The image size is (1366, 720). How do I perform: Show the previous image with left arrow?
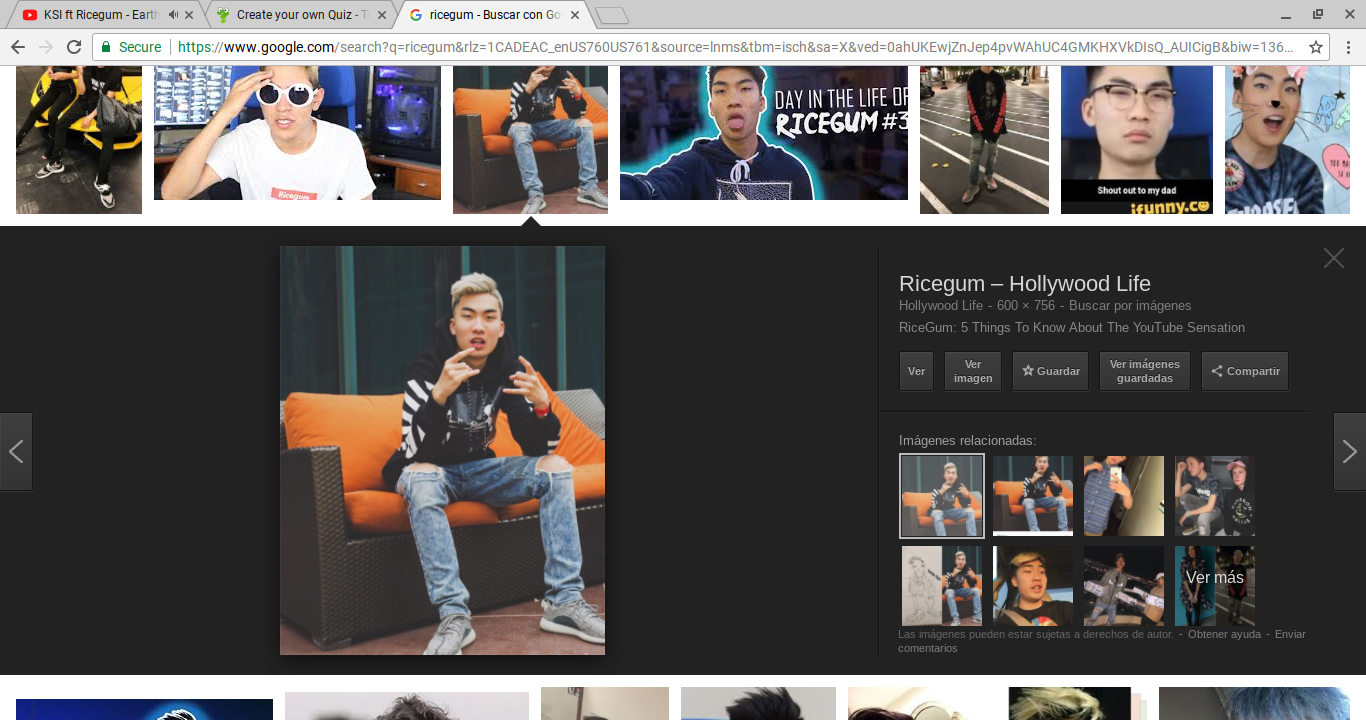[16, 451]
